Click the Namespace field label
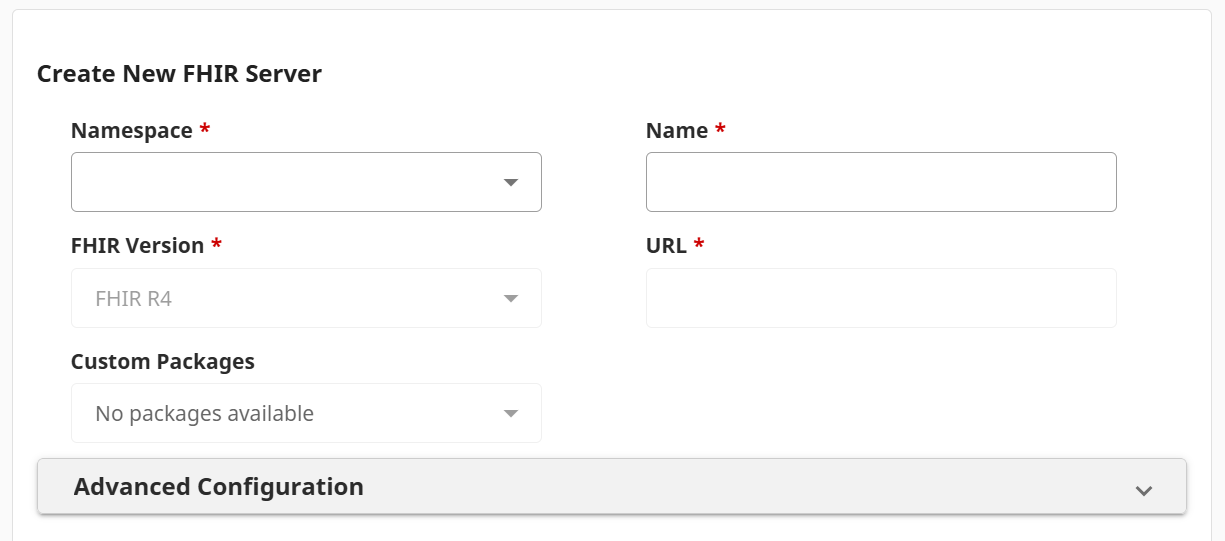Viewport: 1225px width, 541px height. [x=131, y=131]
